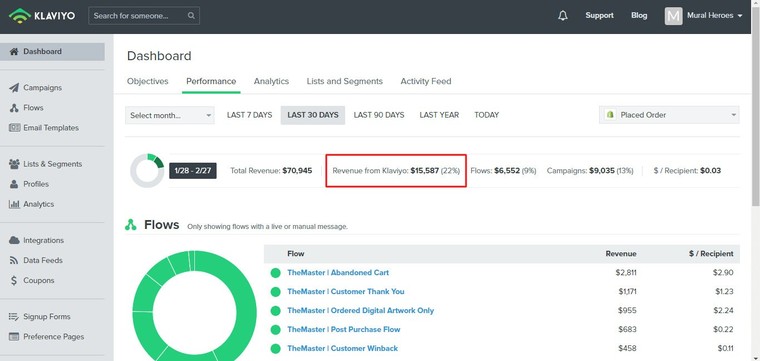Image resolution: width=760 pixels, height=361 pixels.
Task: Select the LAST YEAR range
Action: (x=439, y=115)
